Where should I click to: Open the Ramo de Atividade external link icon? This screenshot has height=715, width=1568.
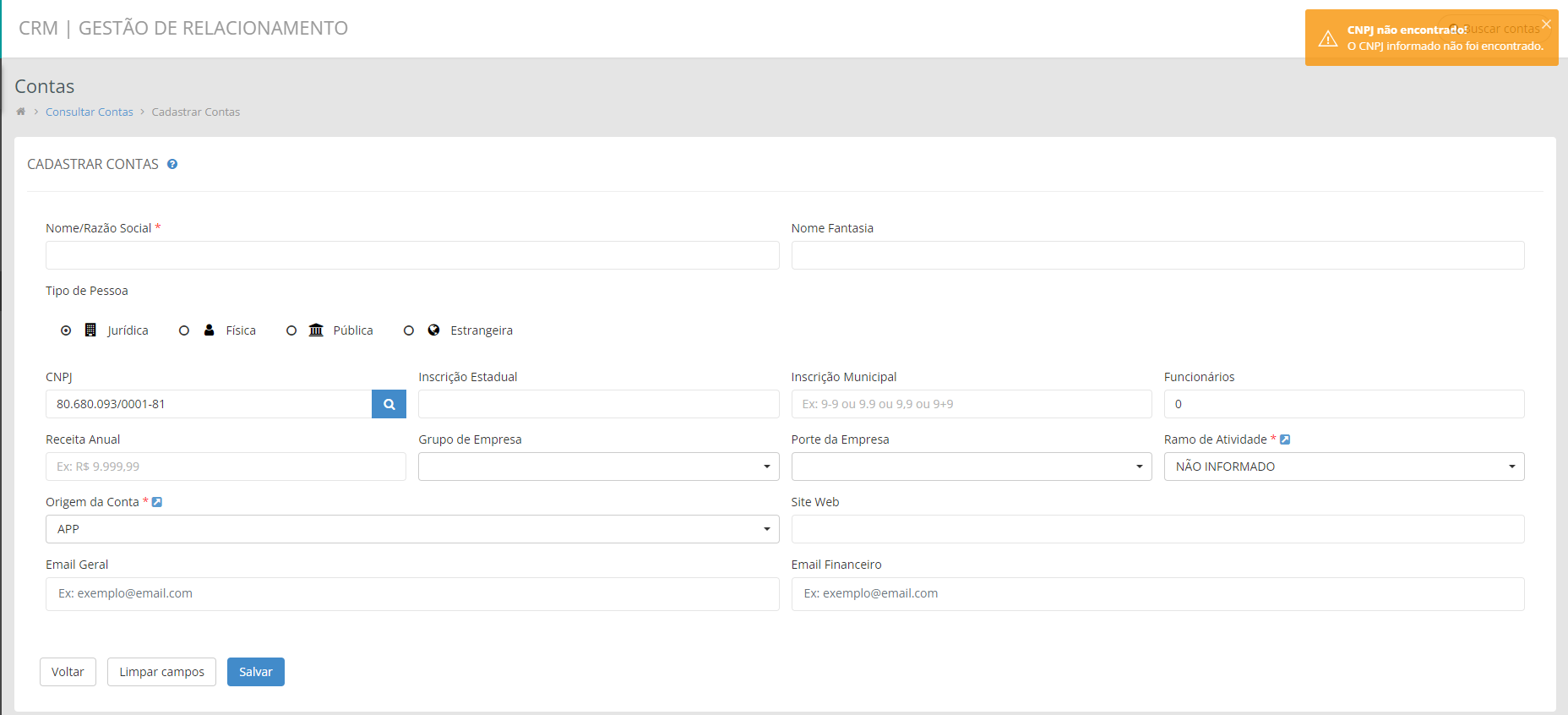click(x=1285, y=439)
